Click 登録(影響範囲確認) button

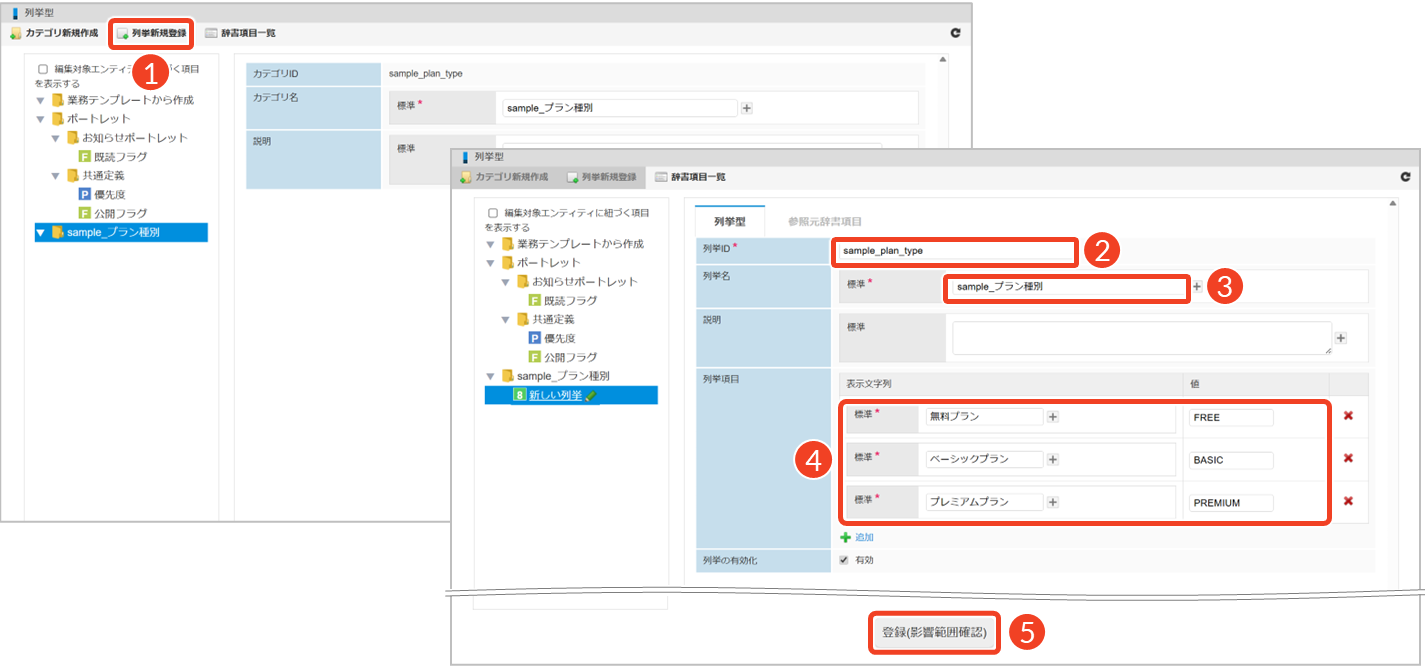(x=934, y=633)
